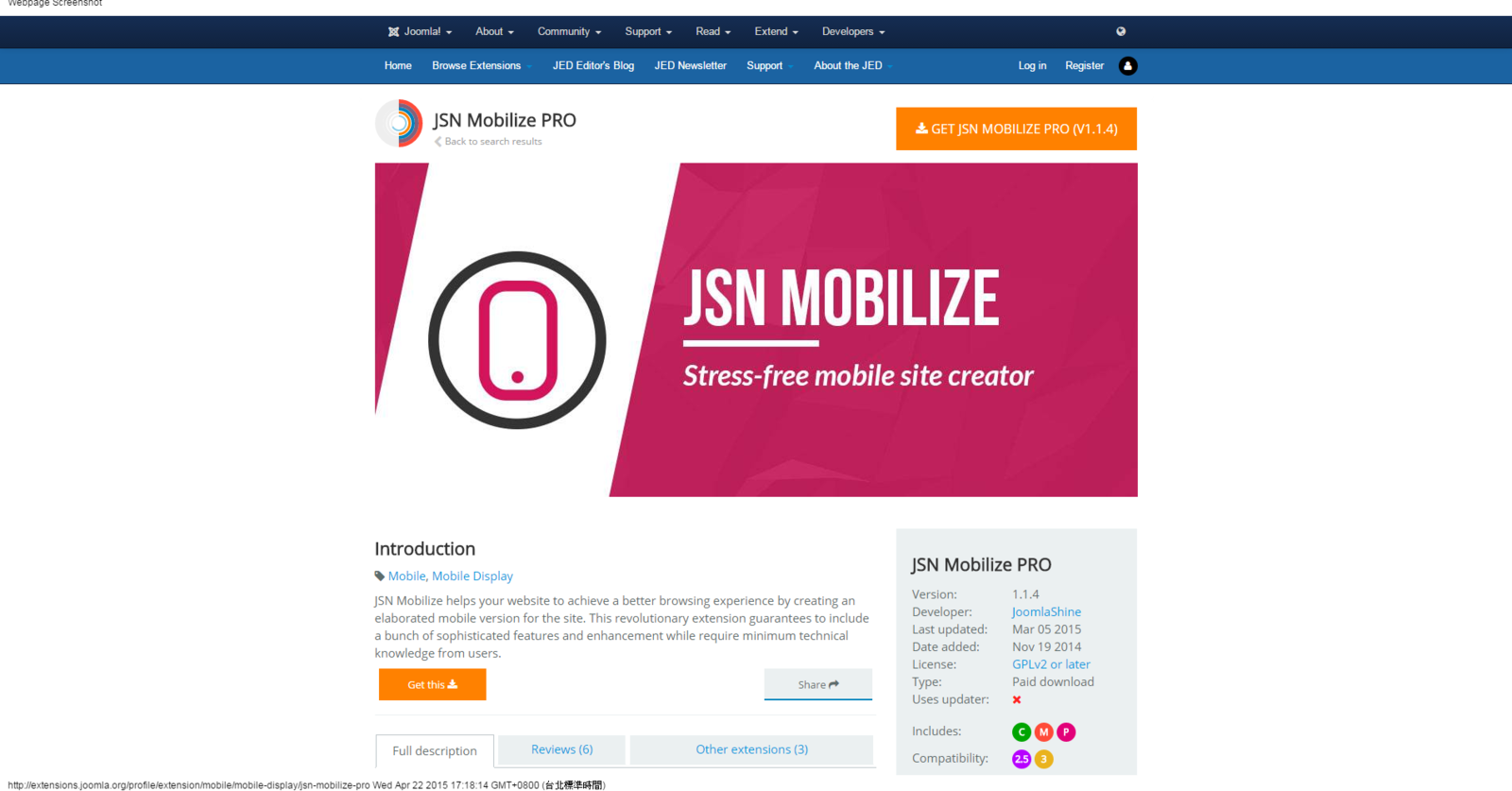1512x791 pixels.
Task: Switch to the Reviews (6) tab
Action: coord(561,749)
